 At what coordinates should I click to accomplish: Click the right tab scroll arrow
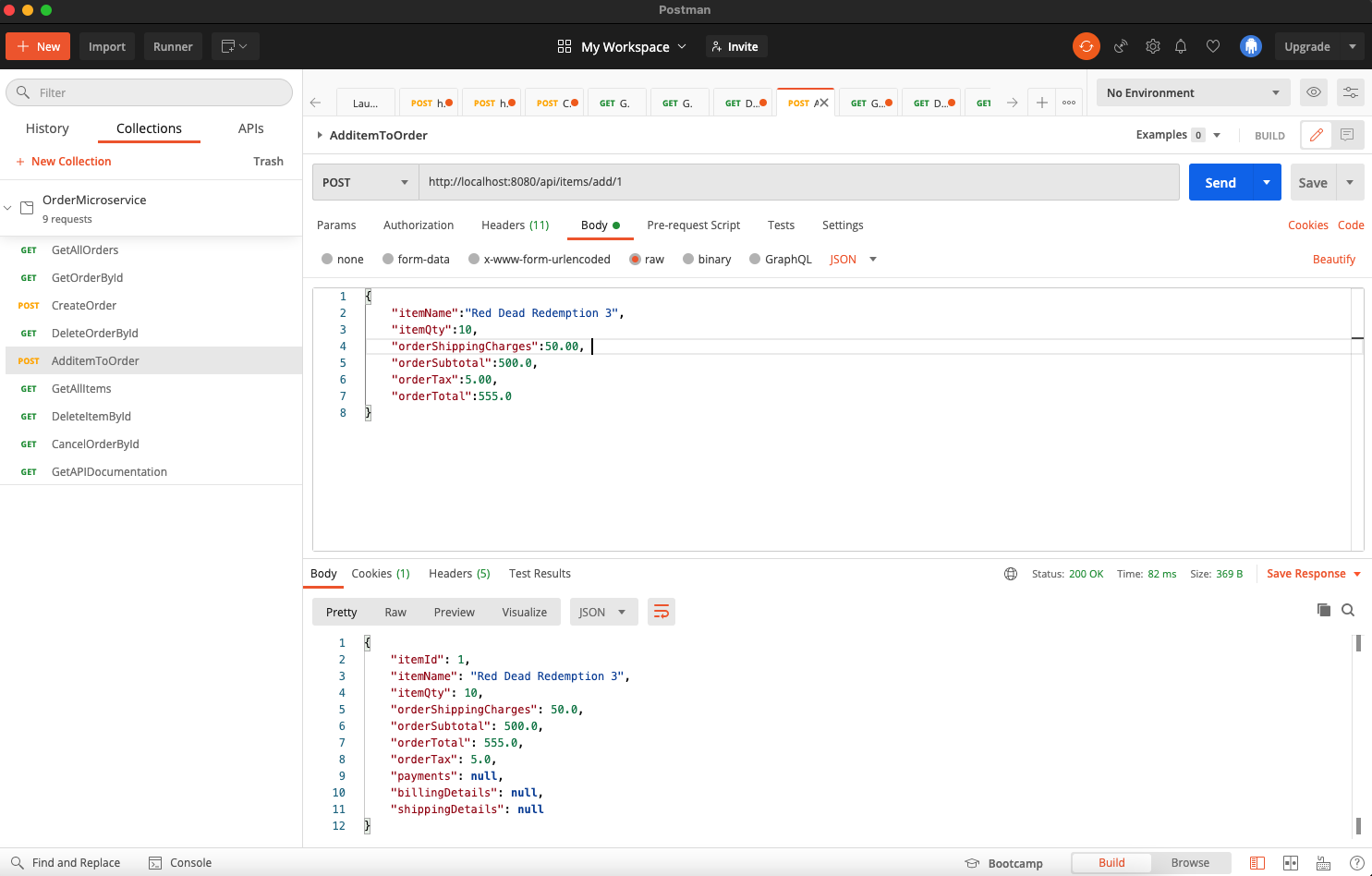tap(1013, 103)
